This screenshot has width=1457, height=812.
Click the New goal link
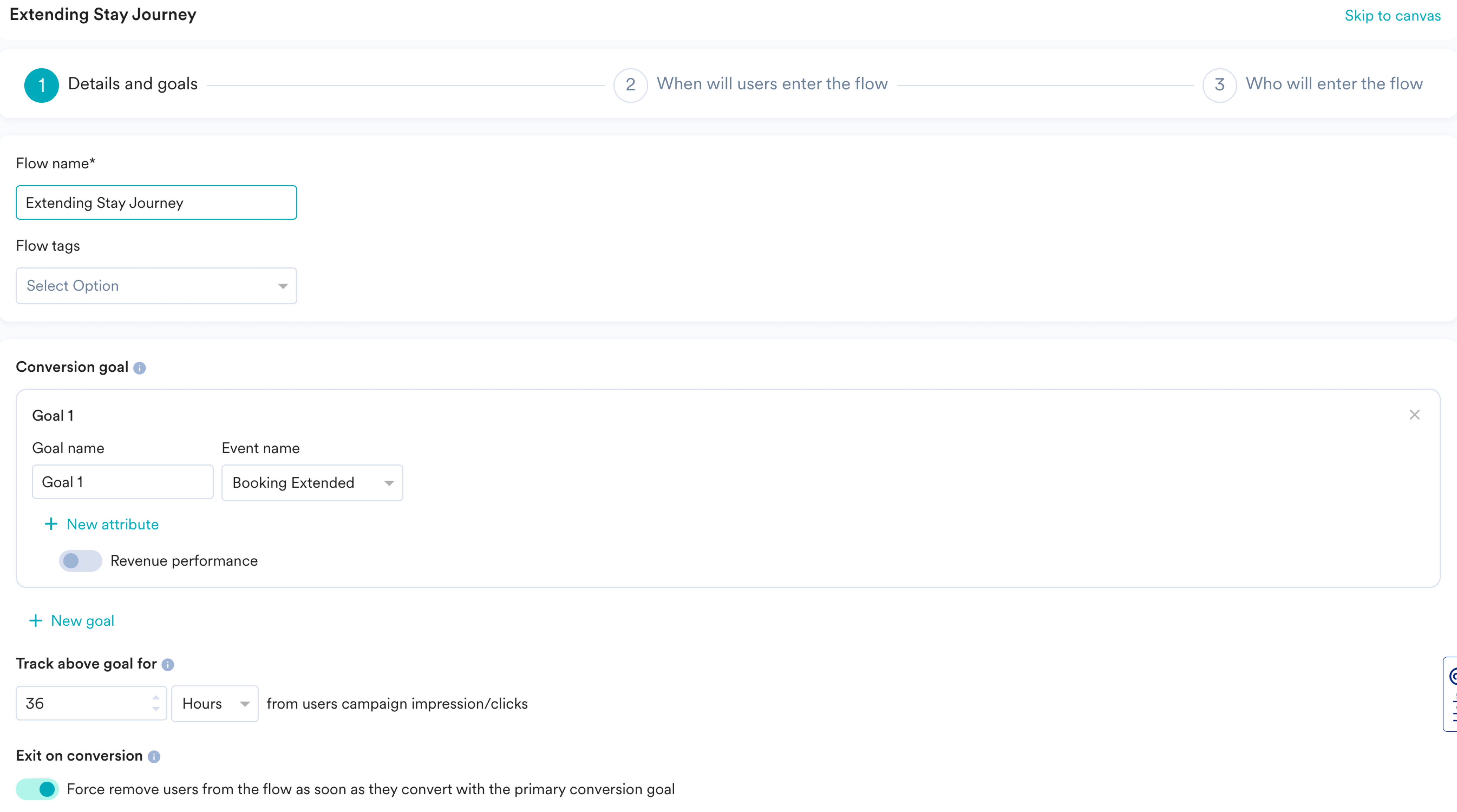coord(83,621)
